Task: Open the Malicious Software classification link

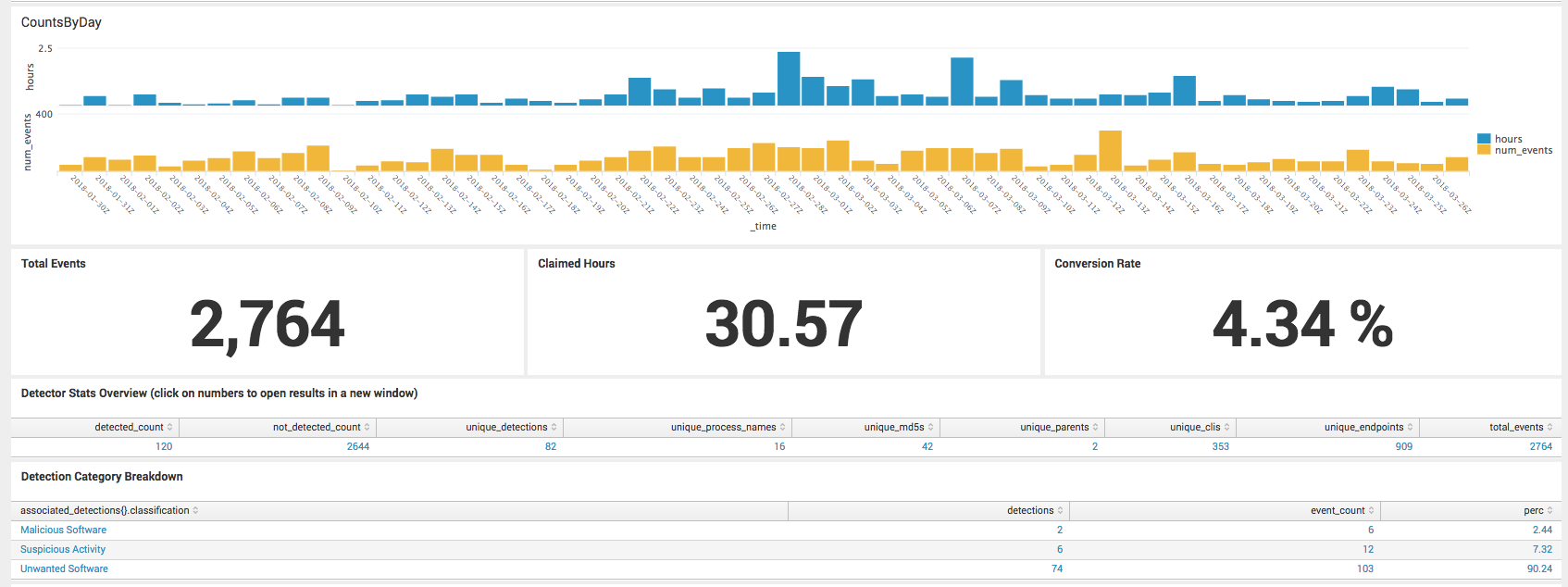Action: tap(64, 530)
